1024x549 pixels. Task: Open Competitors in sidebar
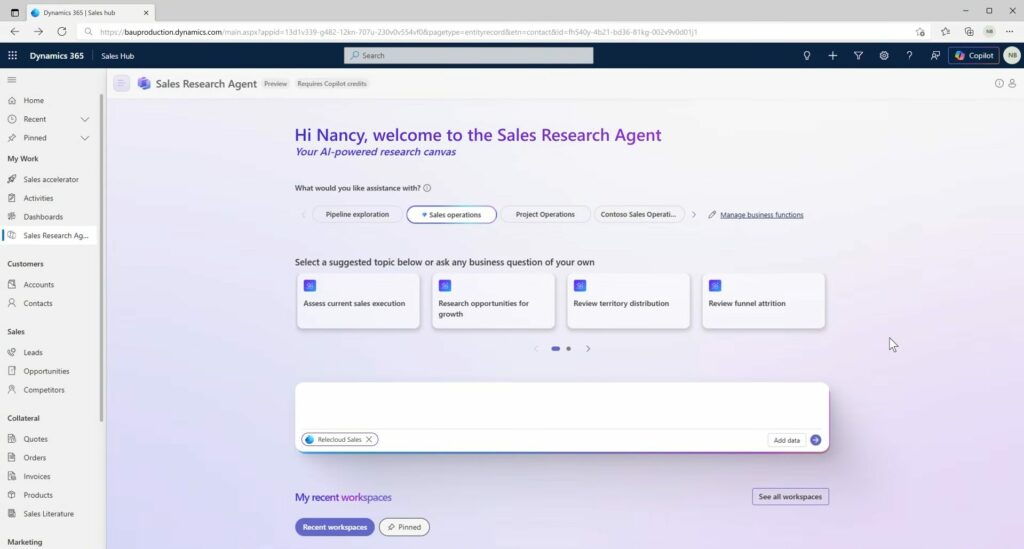[44, 390]
